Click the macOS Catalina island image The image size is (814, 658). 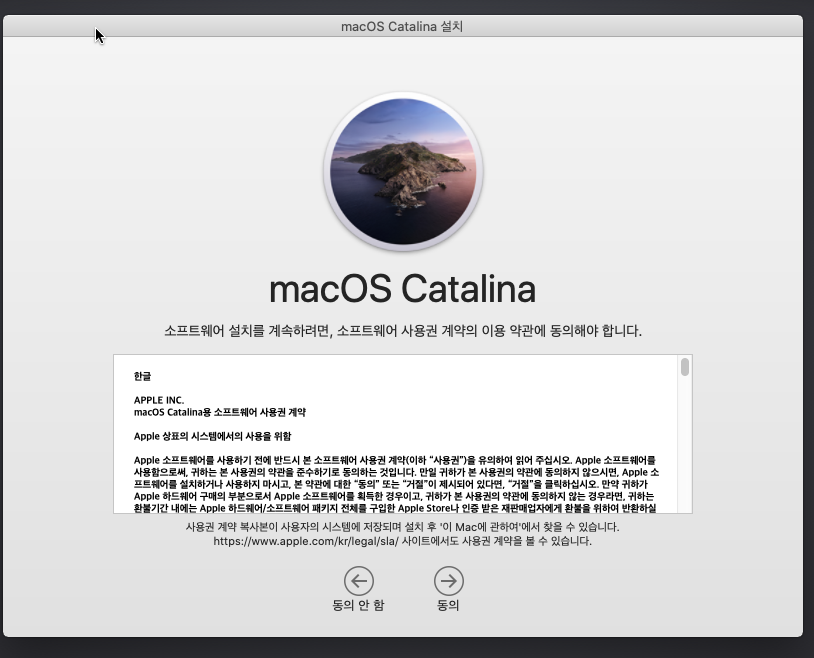pyautogui.click(x=403, y=171)
